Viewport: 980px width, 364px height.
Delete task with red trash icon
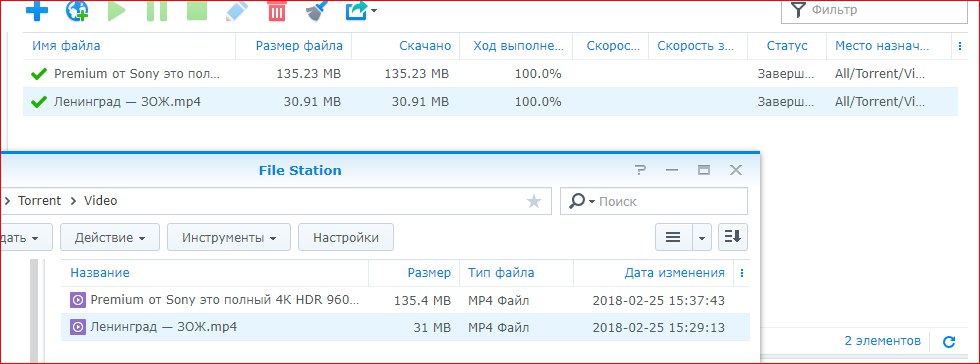coord(276,11)
